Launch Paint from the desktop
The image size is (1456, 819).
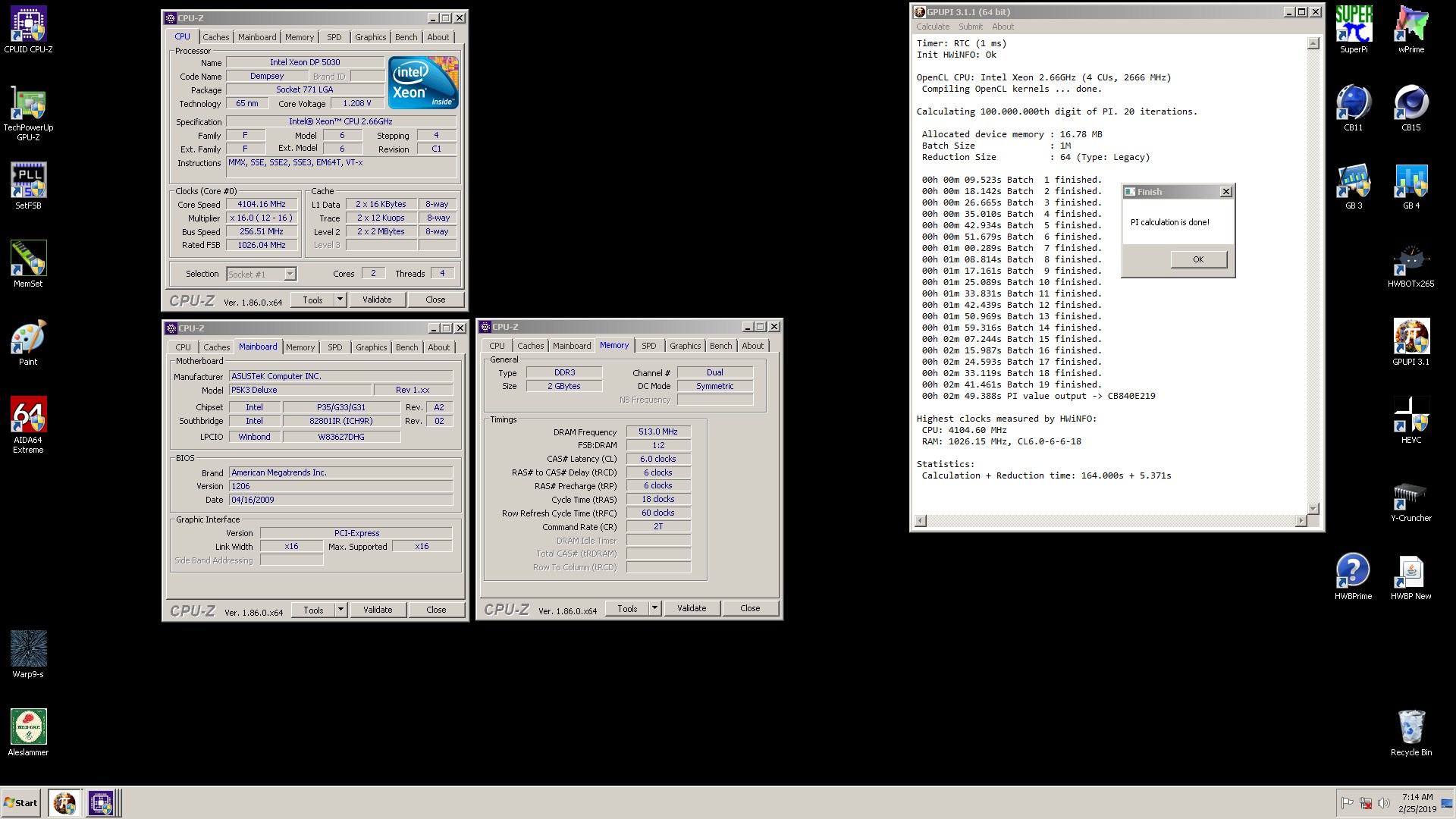(28, 343)
